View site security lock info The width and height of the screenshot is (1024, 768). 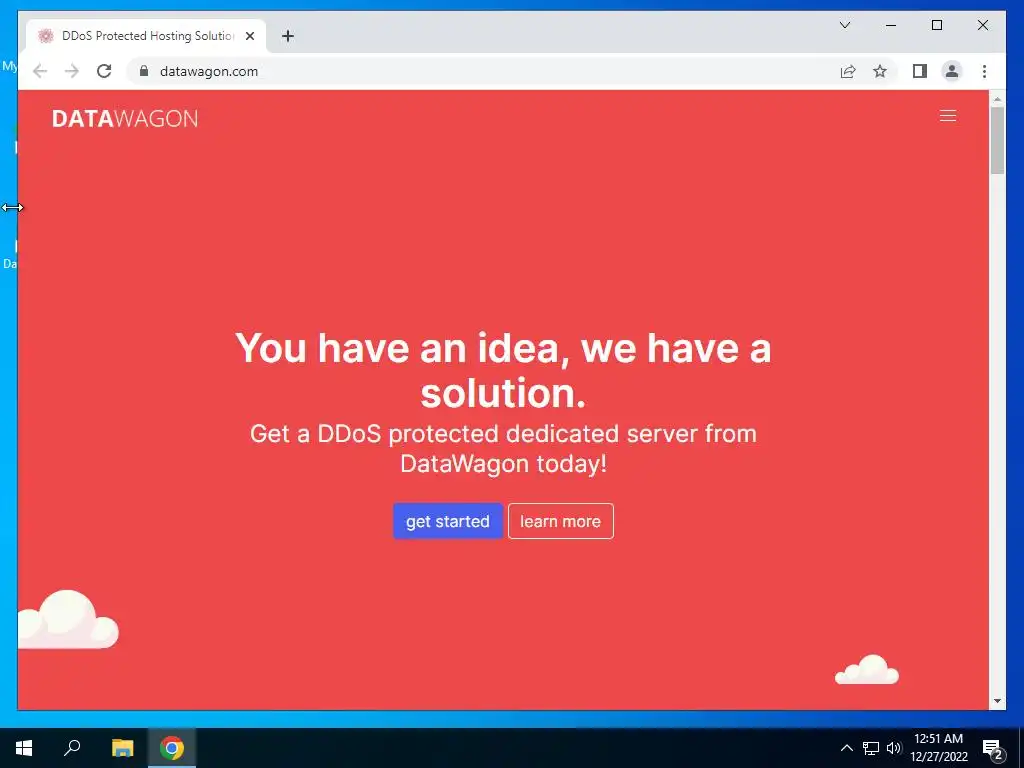tap(144, 71)
